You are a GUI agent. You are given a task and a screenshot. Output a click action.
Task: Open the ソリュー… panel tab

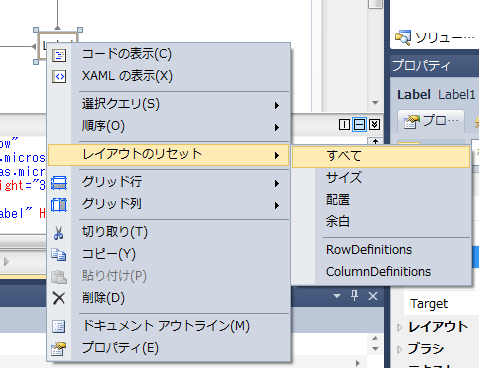pyautogui.click(x=434, y=38)
